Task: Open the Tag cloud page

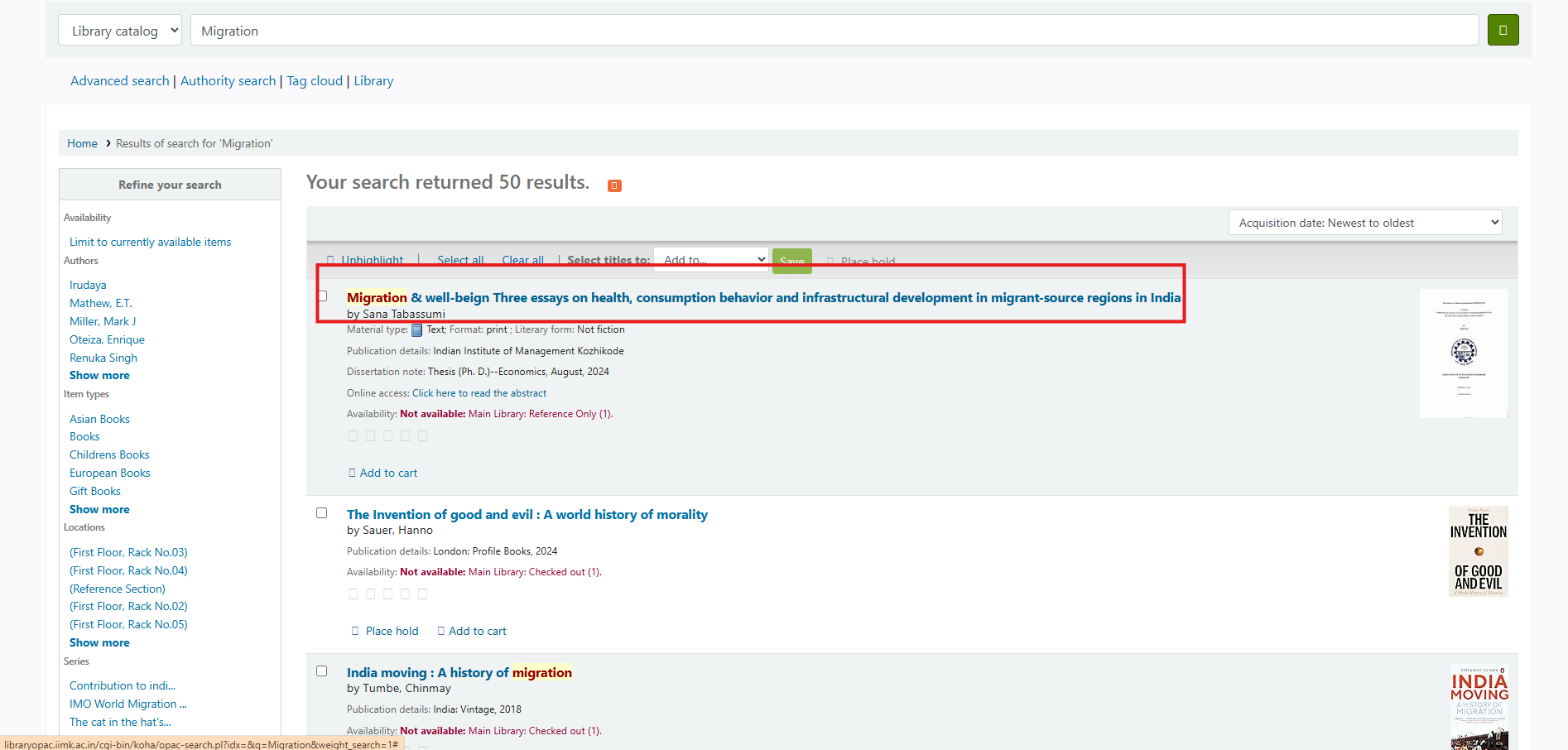Action: pyautogui.click(x=315, y=81)
